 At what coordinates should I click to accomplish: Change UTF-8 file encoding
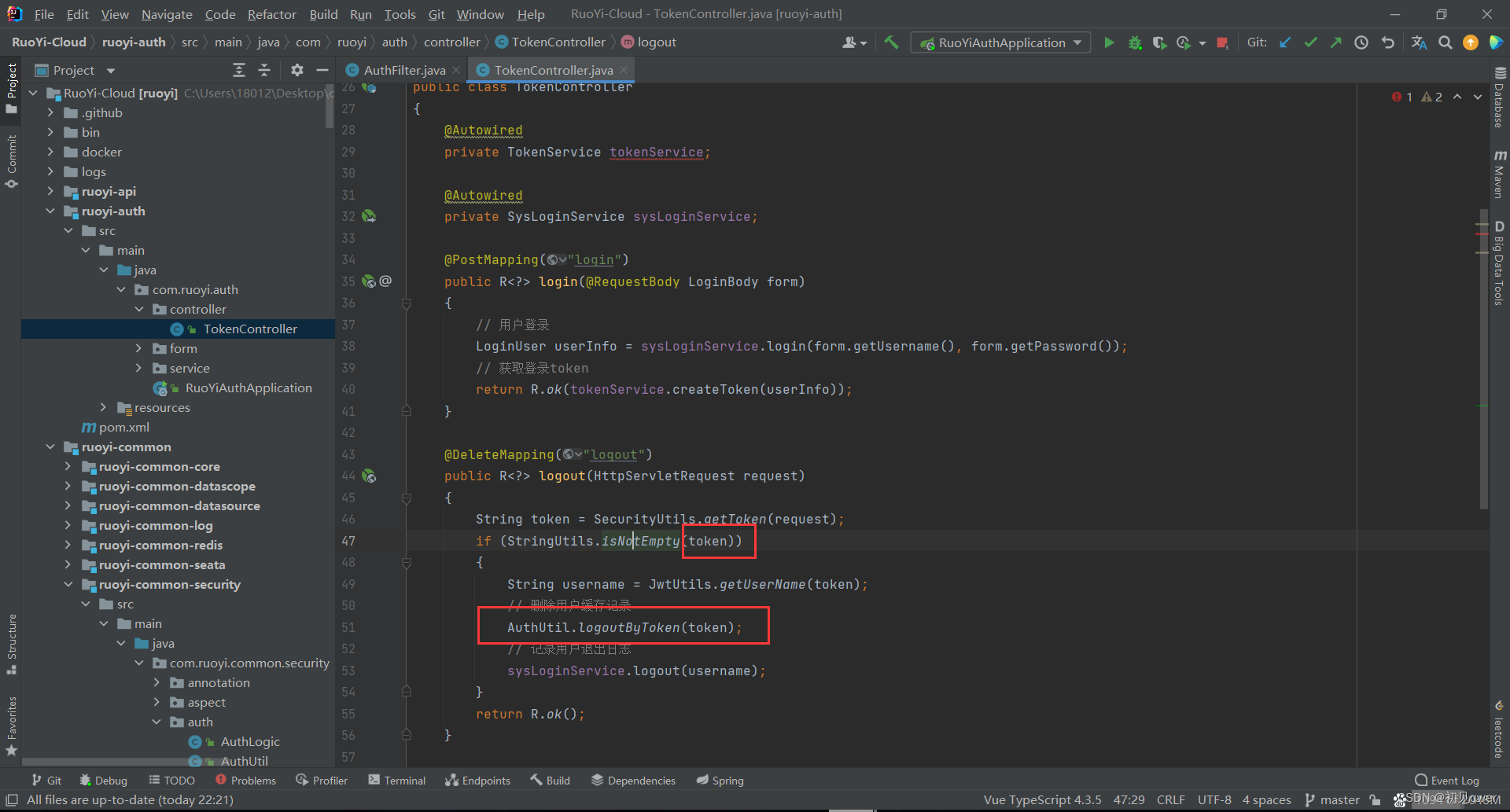pos(1214,799)
